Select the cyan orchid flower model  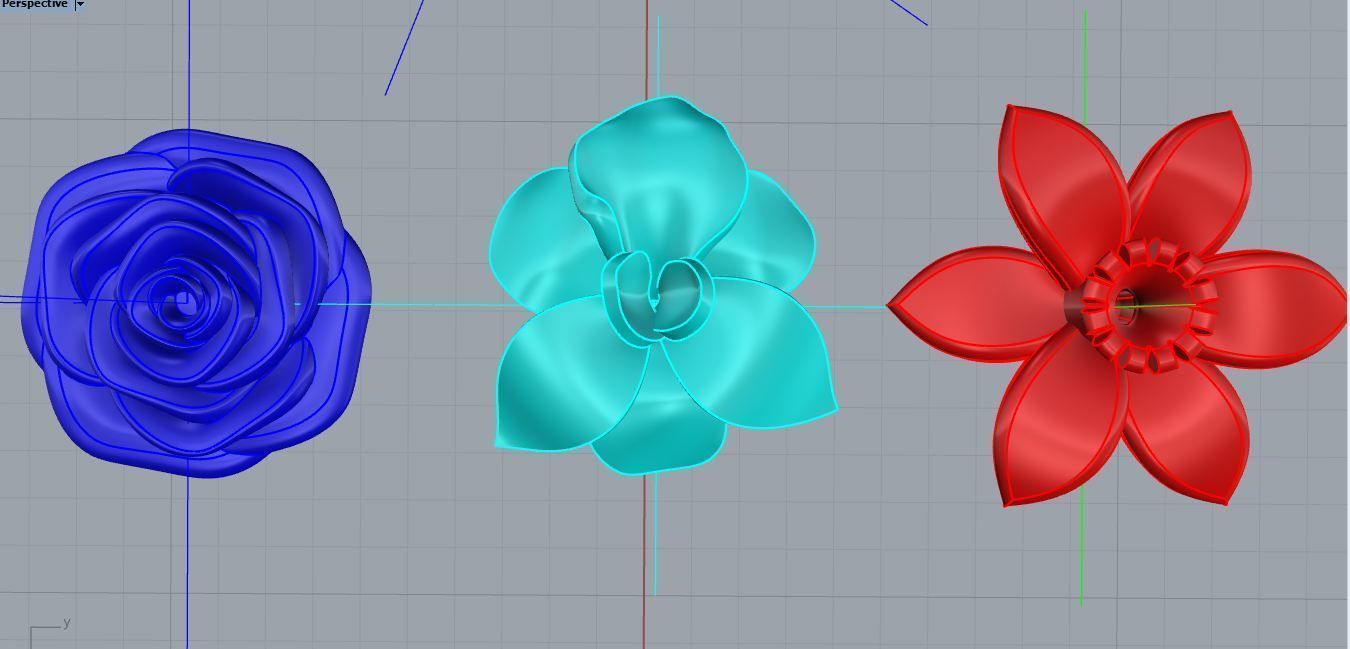[663, 285]
